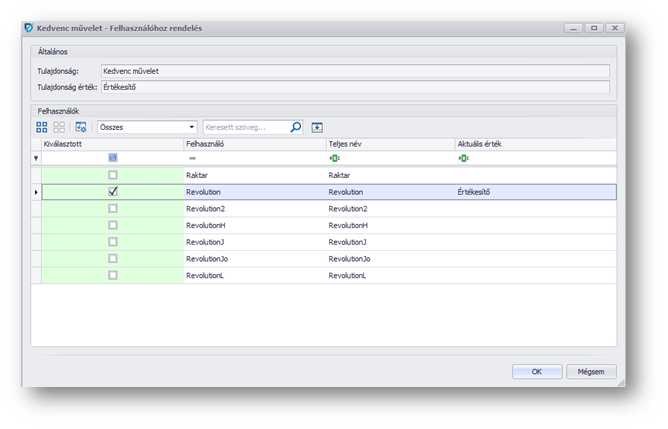Click into the Keresett szöveg search field
The image size is (668, 429).
pos(245,128)
